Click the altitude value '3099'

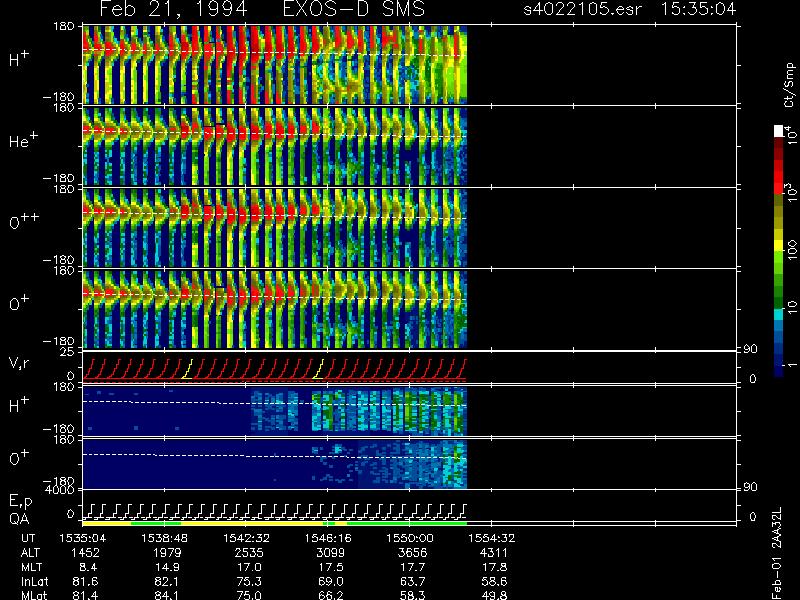click(331, 553)
